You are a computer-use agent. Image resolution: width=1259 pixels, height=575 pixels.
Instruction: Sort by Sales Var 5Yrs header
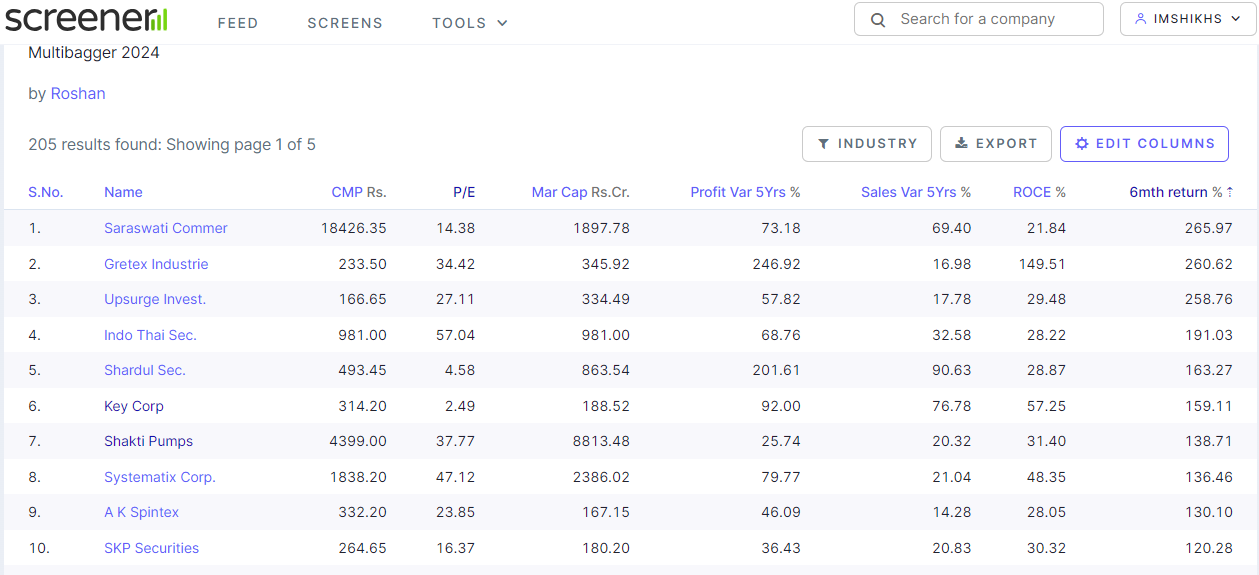pyautogui.click(x=916, y=192)
